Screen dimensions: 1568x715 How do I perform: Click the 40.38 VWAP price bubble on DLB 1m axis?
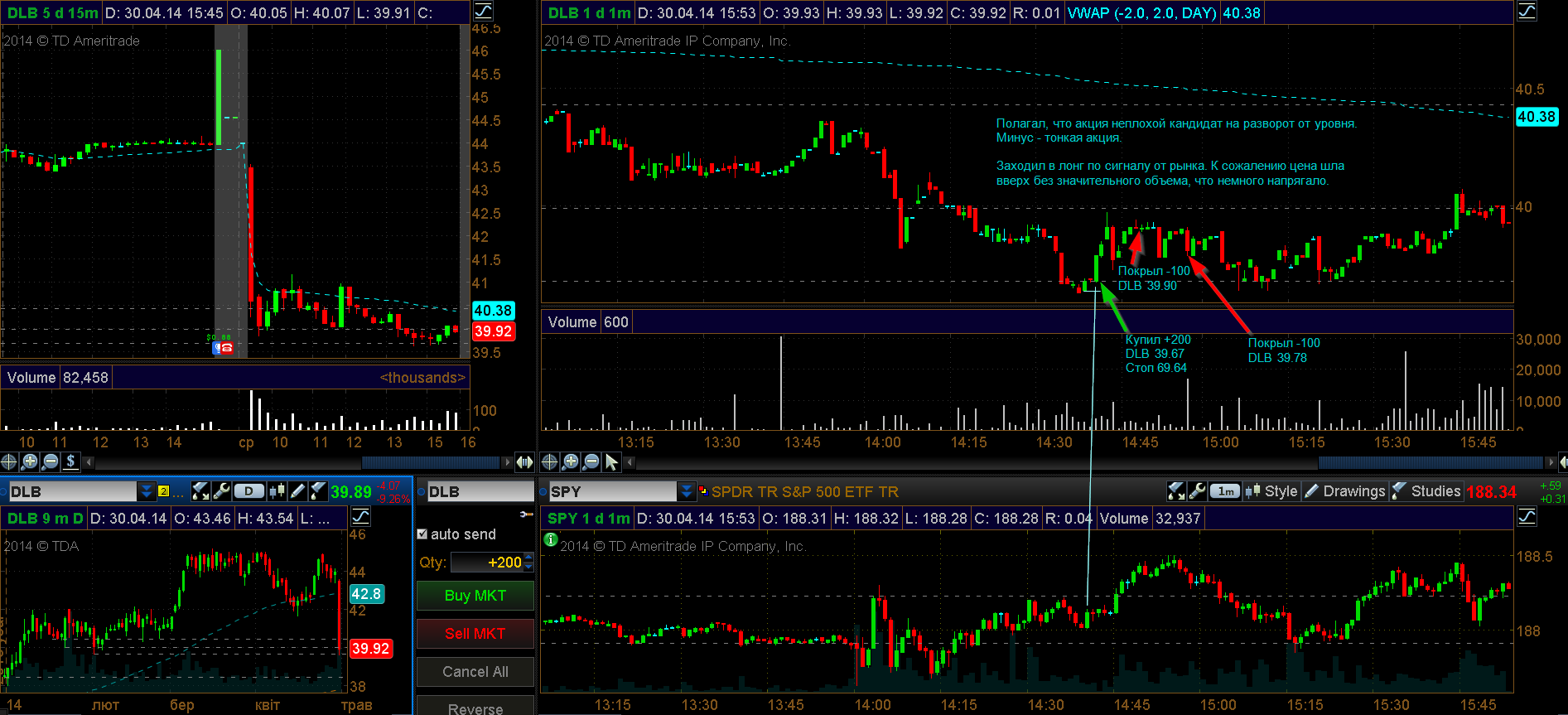coord(1537,117)
